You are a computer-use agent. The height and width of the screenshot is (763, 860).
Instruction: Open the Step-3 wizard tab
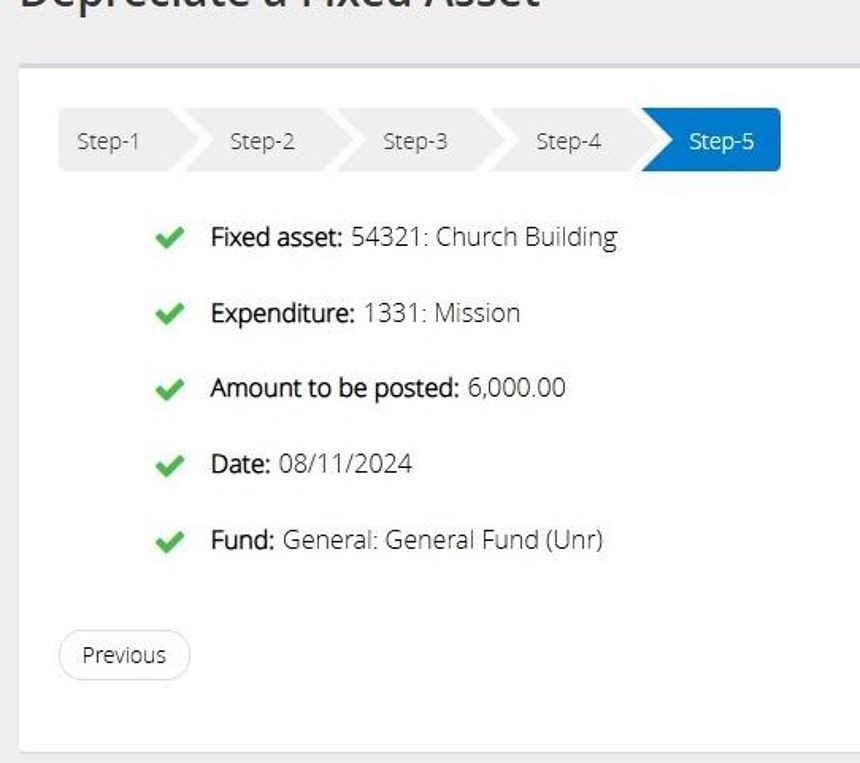coord(415,141)
